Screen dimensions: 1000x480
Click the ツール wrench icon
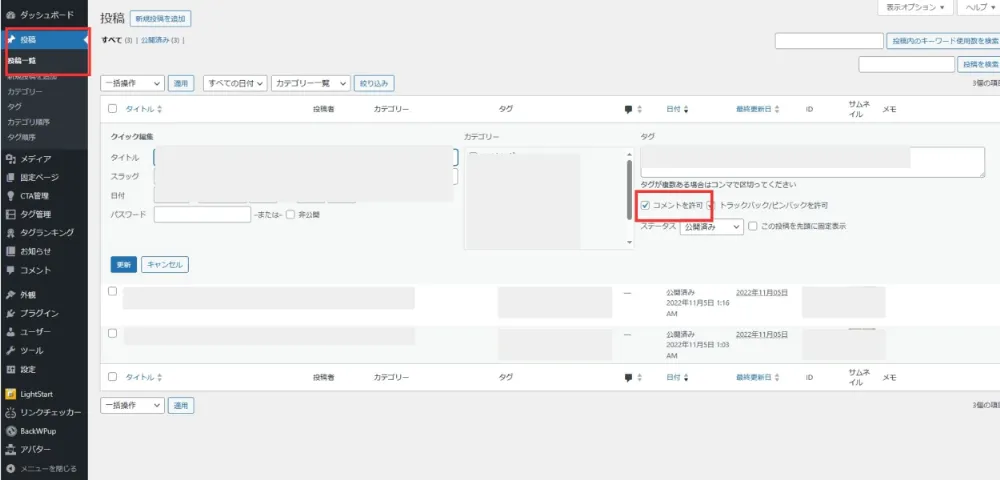pyautogui.click(x=10, y=351)
